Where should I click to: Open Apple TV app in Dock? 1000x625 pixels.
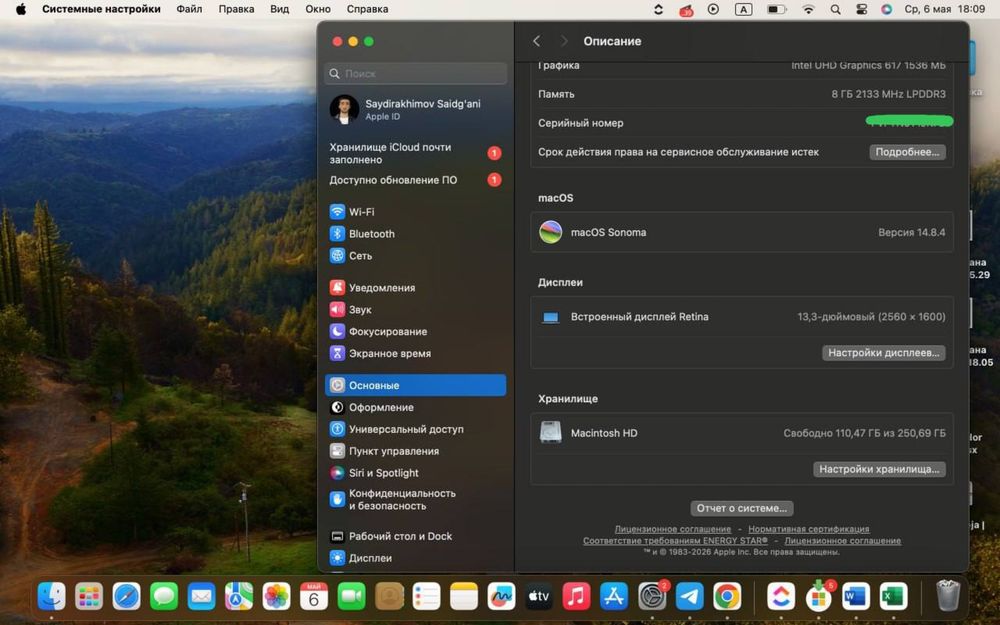tap(539, 597)
